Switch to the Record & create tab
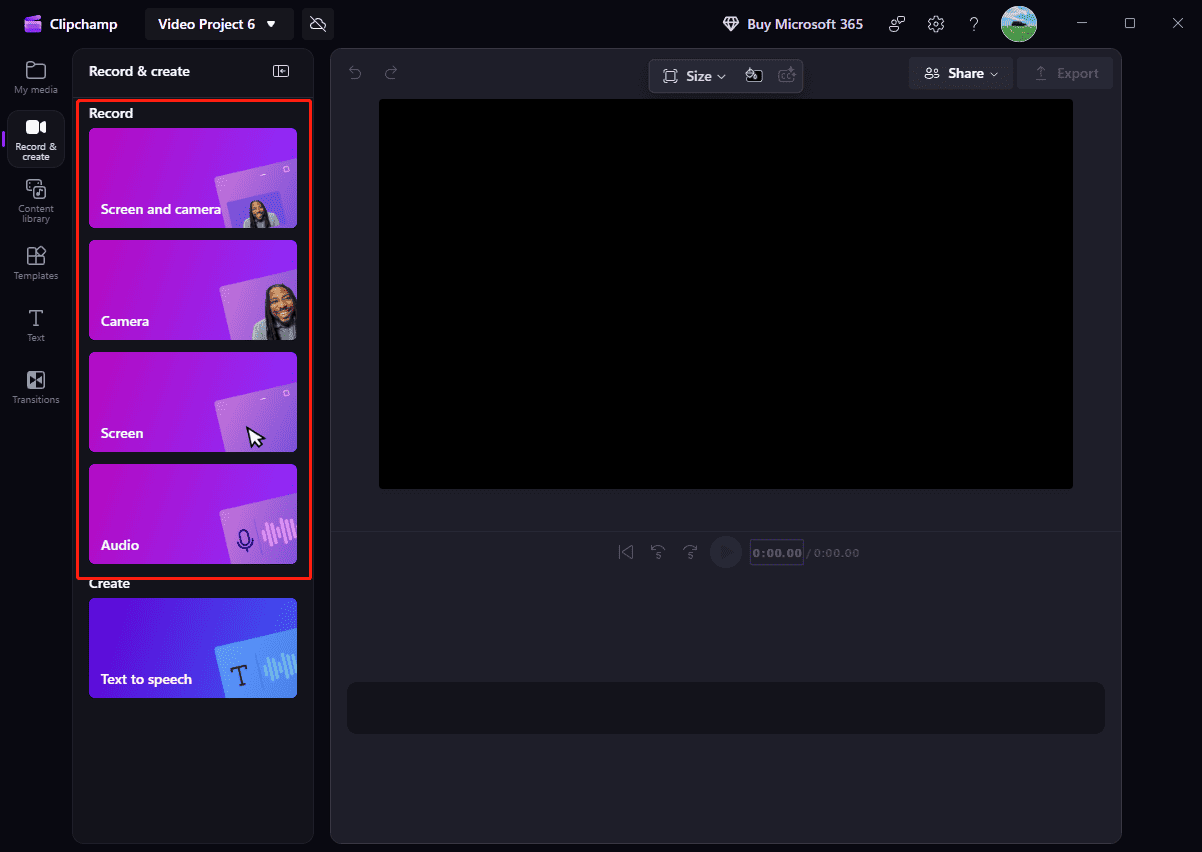 [35, 139]
